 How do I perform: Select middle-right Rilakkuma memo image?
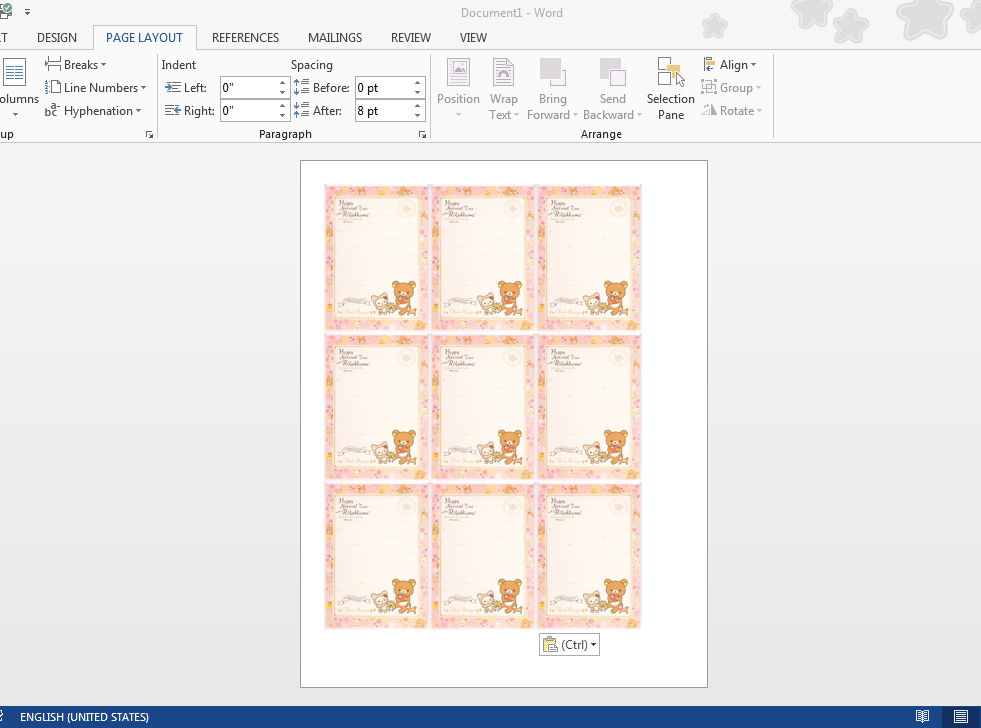tap(589, 407)
